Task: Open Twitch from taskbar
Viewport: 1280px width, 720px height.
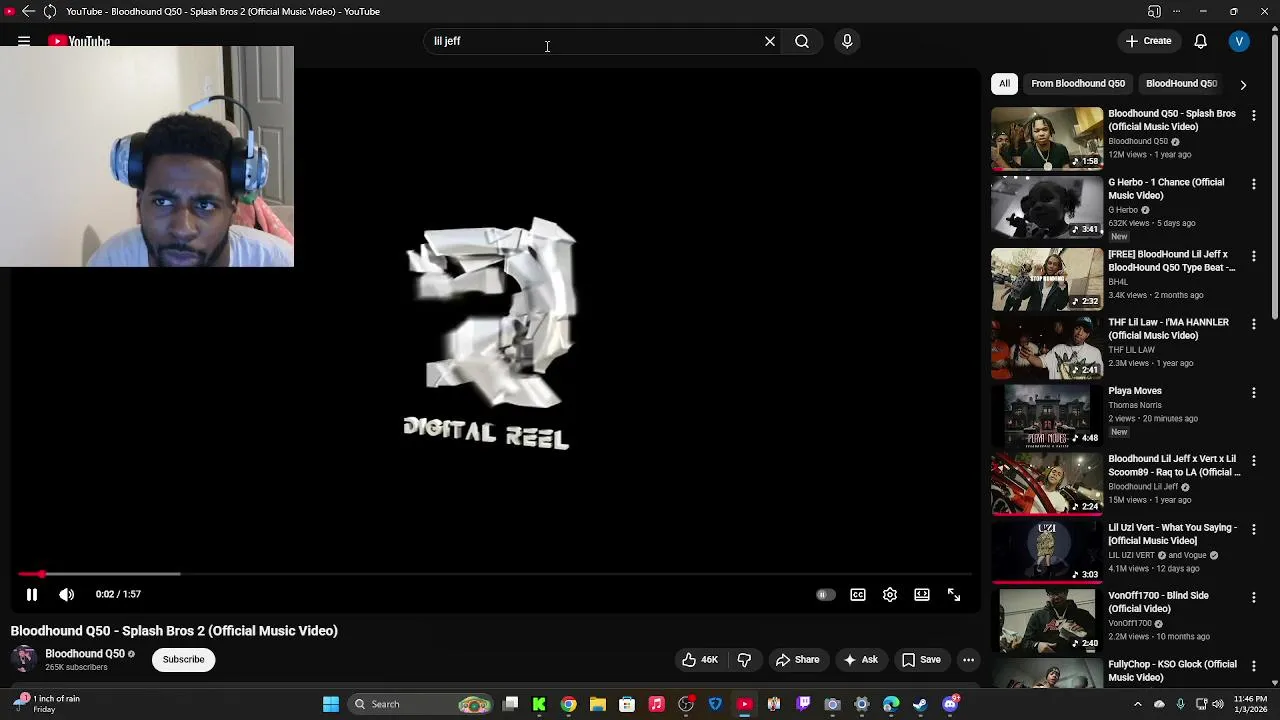Action: click(803, 704)
